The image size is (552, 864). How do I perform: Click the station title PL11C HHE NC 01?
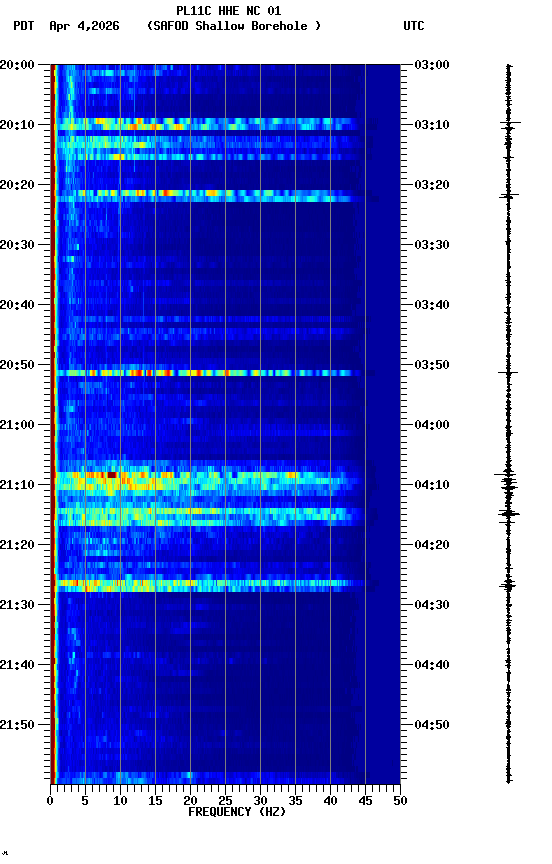point(229,11)
